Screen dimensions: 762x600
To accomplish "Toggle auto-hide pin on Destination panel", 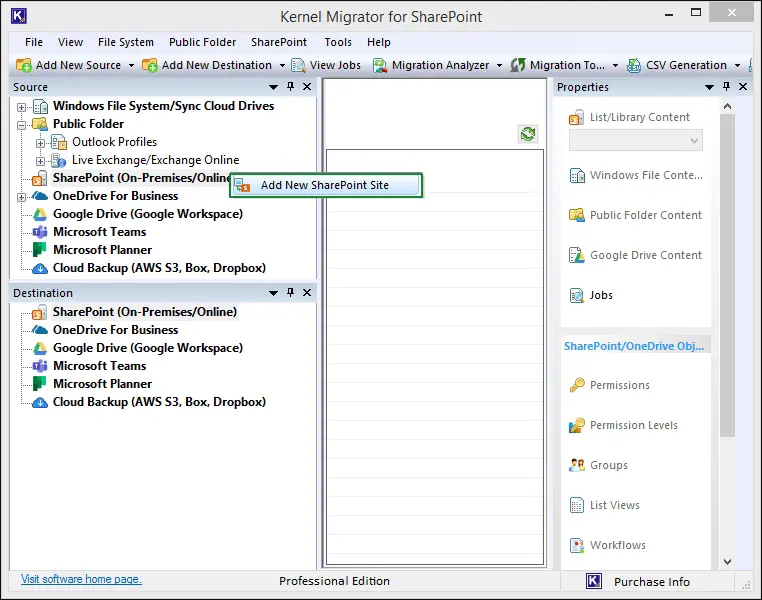I will tap(290, 293).
